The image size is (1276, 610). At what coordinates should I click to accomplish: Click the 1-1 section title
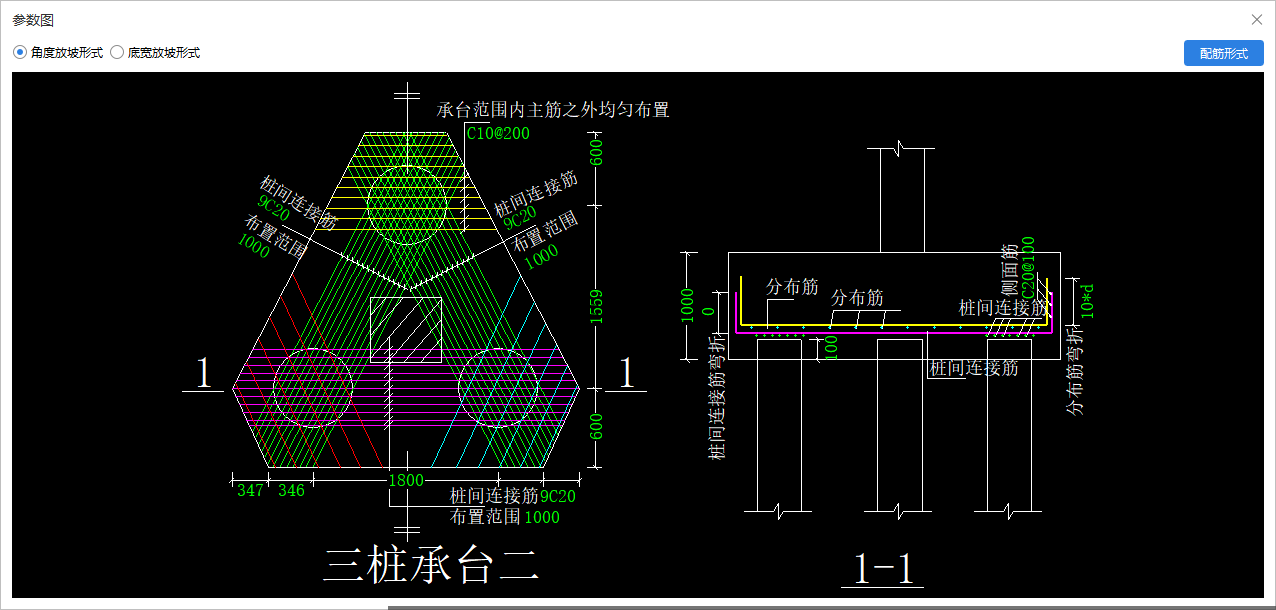[x=883, y=568]
